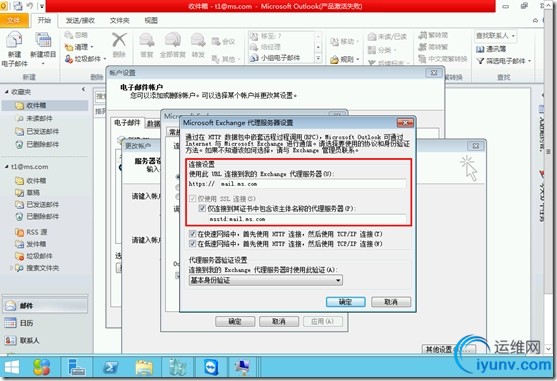Image resolution: width=557 pixels, height=381 pixels.
Task: Click 应用(A) in the Microsoft Exchange dialog
Action: [x=323, y=321]
